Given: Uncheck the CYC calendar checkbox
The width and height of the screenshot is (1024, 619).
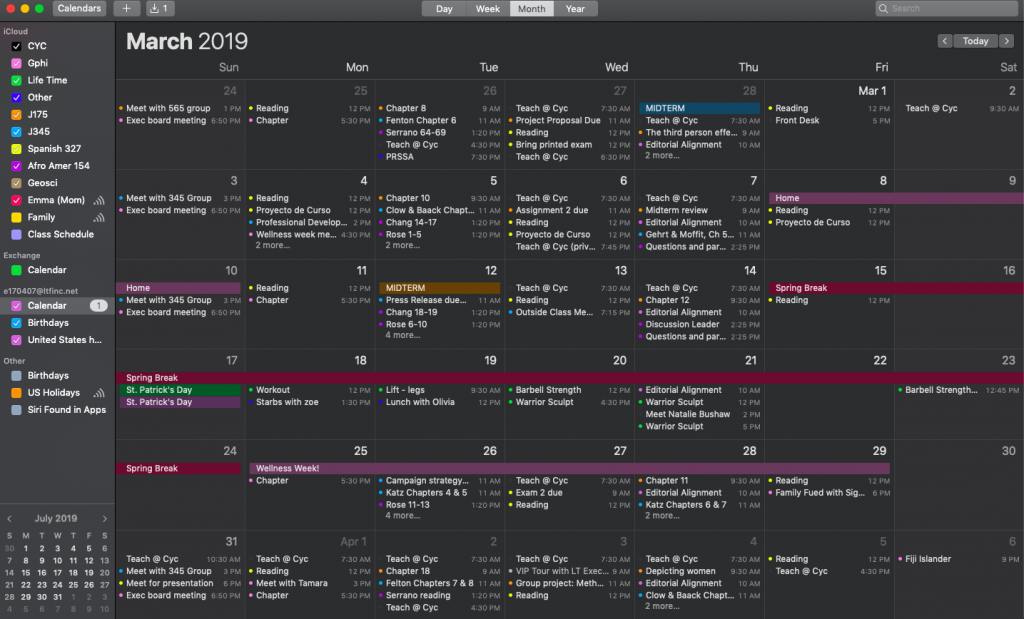Looking at the screenshot, I should [x=16, y=46].
